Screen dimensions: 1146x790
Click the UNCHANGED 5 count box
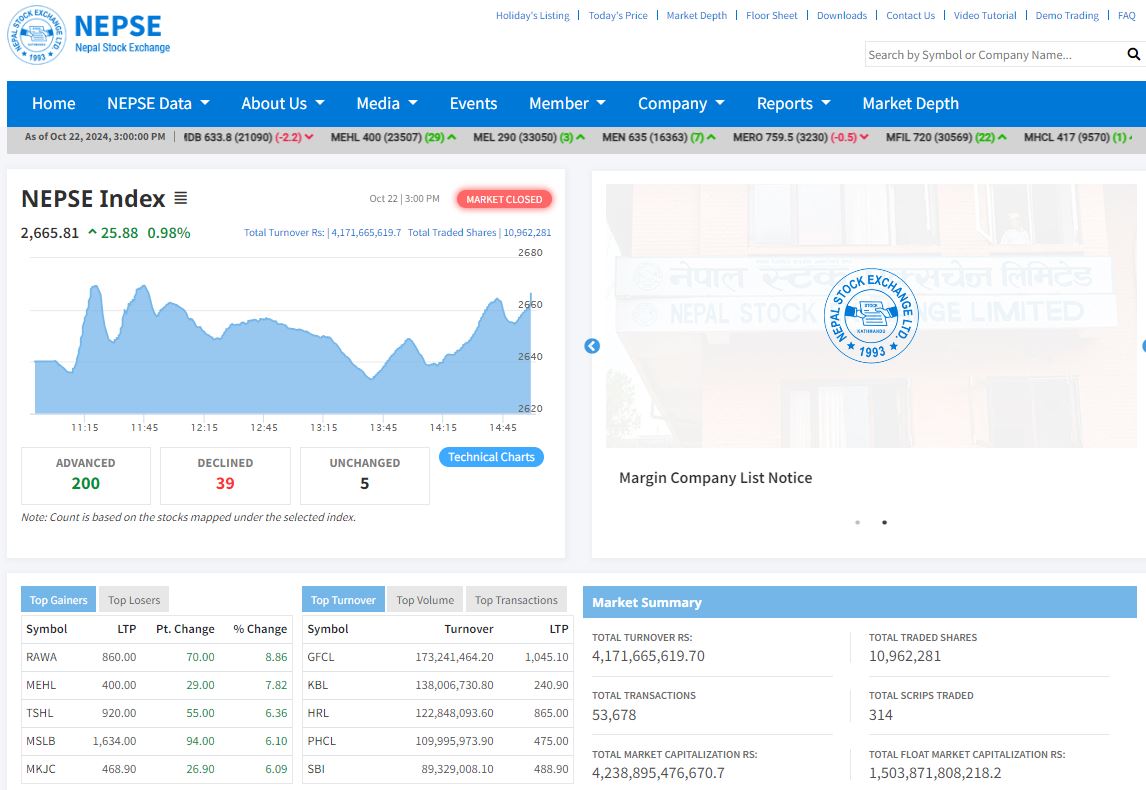pyautogui.click(x=365, y=476)
